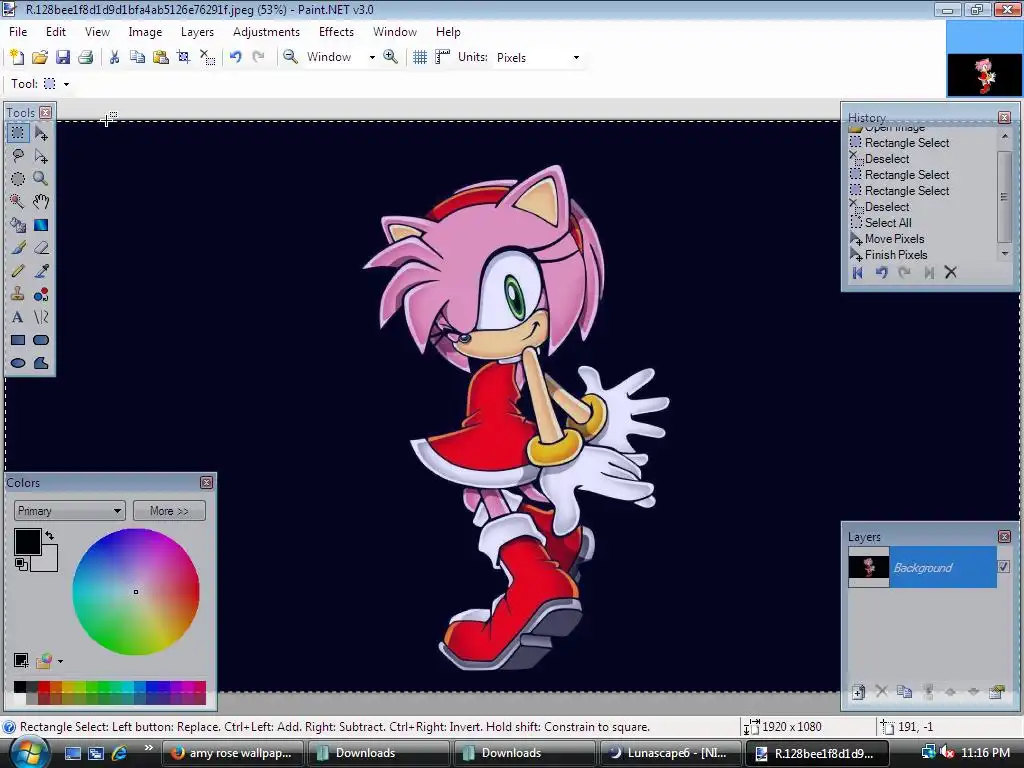This screenshot has width=1024, height=768.
Task: Toggle Background layer visibility checkbox
Action: tap(1004, 566)
